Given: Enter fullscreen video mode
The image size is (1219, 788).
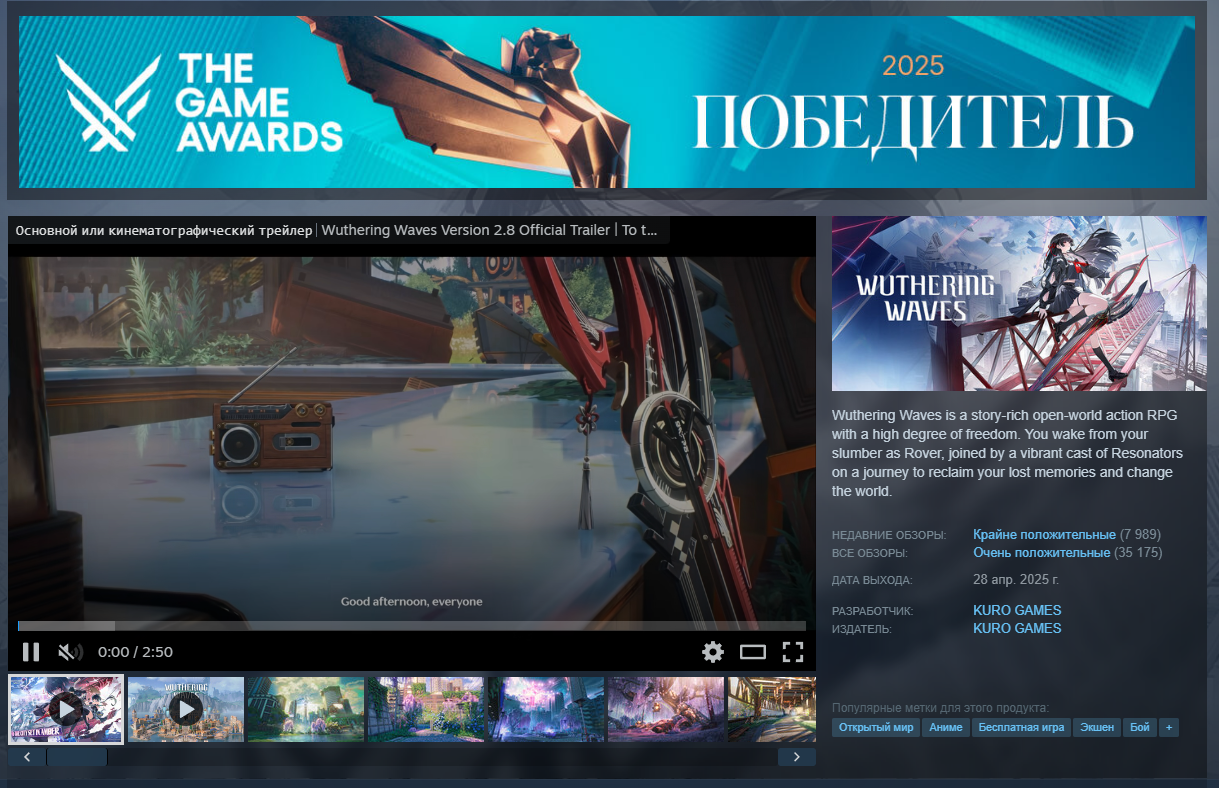Looking at the screenshot, I should (793, 652).
